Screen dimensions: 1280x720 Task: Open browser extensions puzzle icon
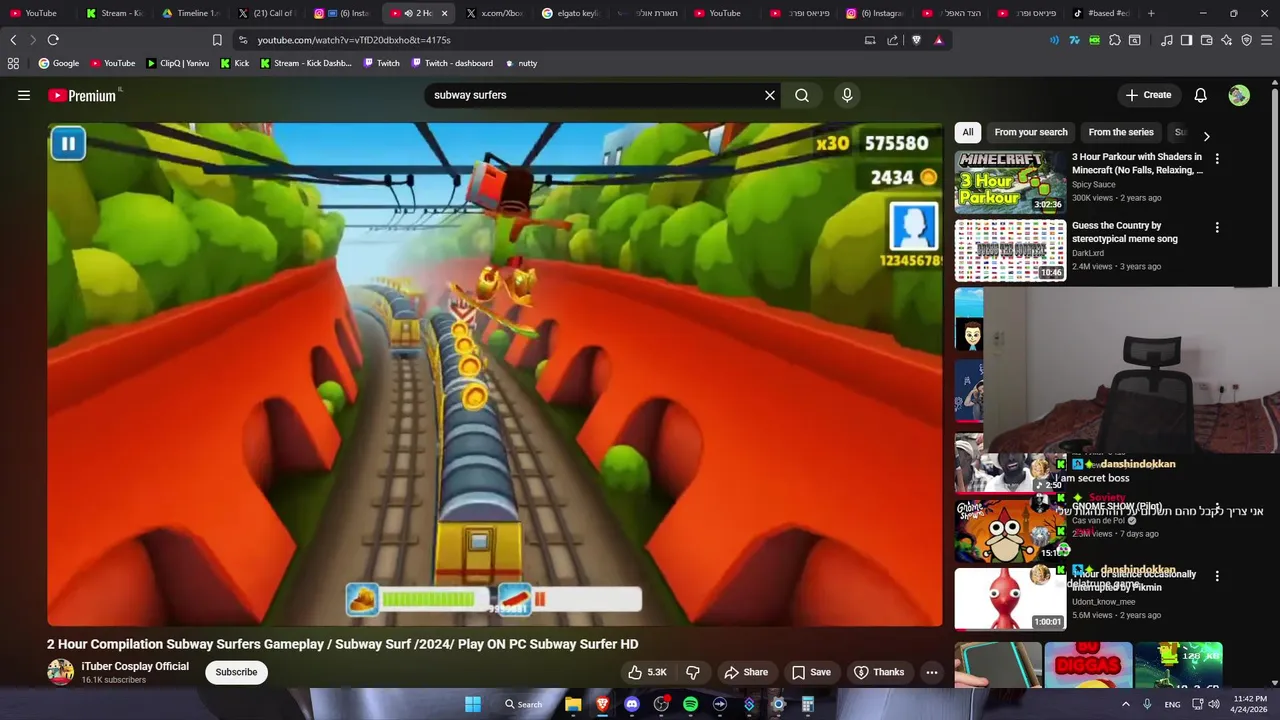point(1115,40)
